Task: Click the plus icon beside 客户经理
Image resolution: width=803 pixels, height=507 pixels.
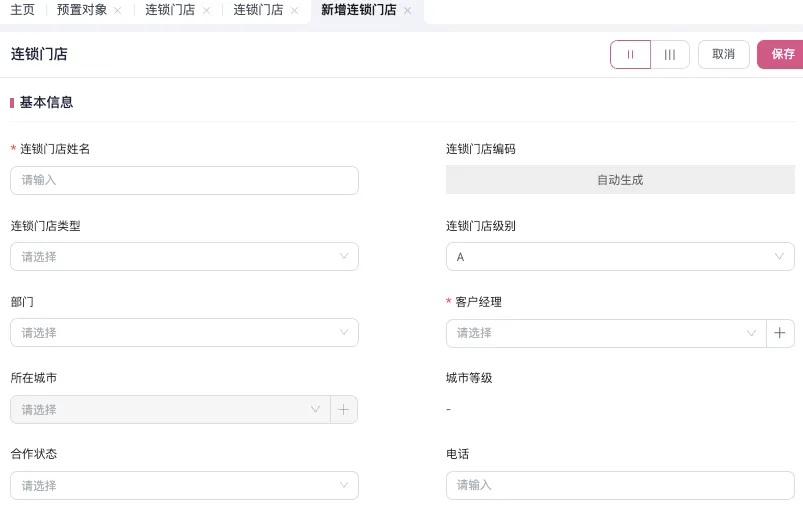Action: [x=780, y=333]
